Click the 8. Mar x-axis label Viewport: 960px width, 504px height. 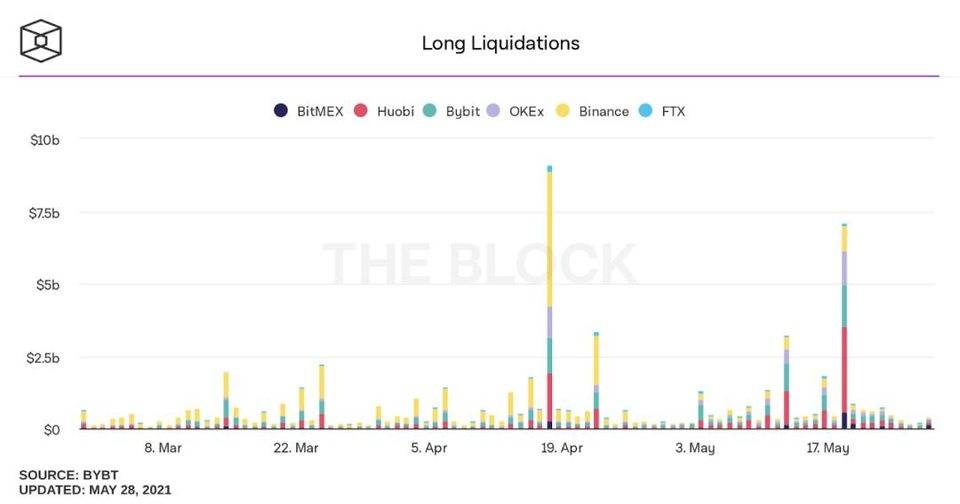[x=163, y=448]
